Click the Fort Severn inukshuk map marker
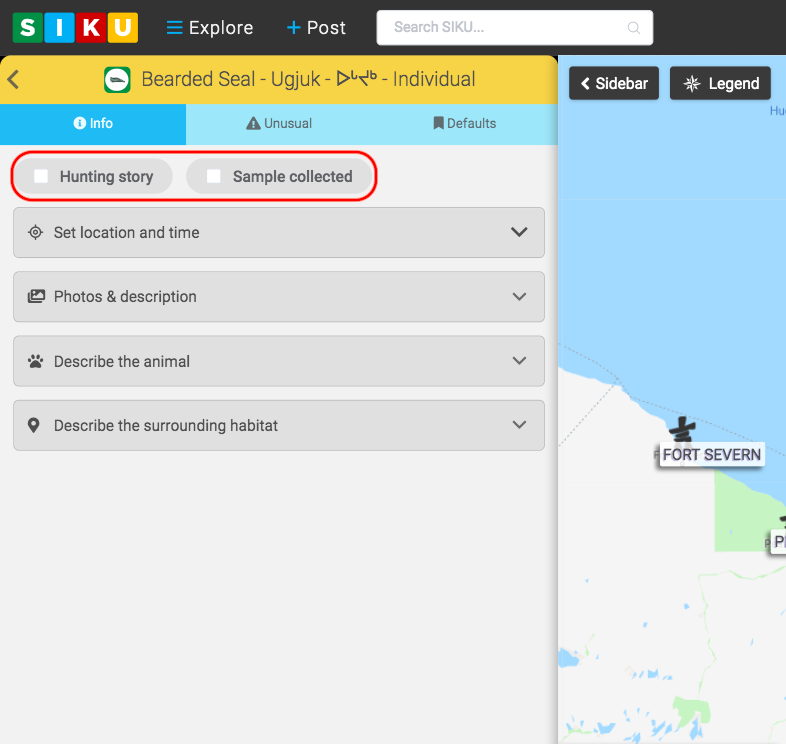 click(683, 431)
